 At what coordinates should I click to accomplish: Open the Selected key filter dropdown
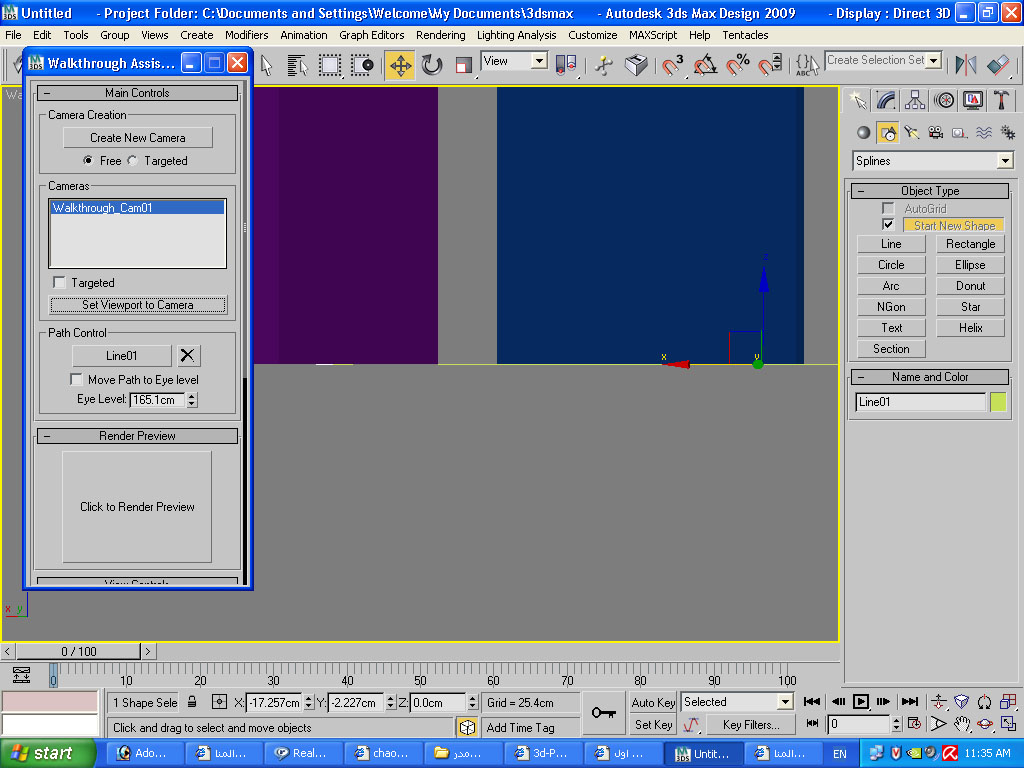tap(785, 702)
